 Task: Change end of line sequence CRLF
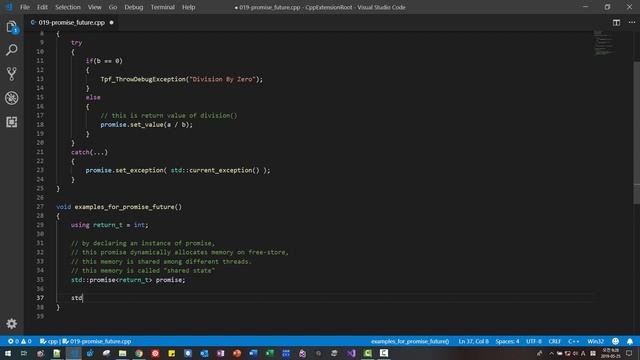pos(554,341)
